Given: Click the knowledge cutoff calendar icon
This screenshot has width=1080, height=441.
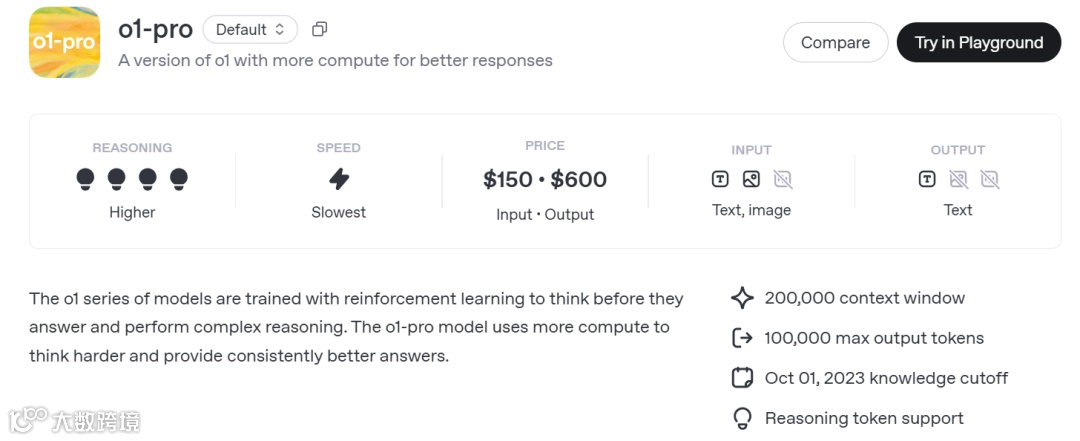Looking at the screenshot, I should [x=742, y=378].
